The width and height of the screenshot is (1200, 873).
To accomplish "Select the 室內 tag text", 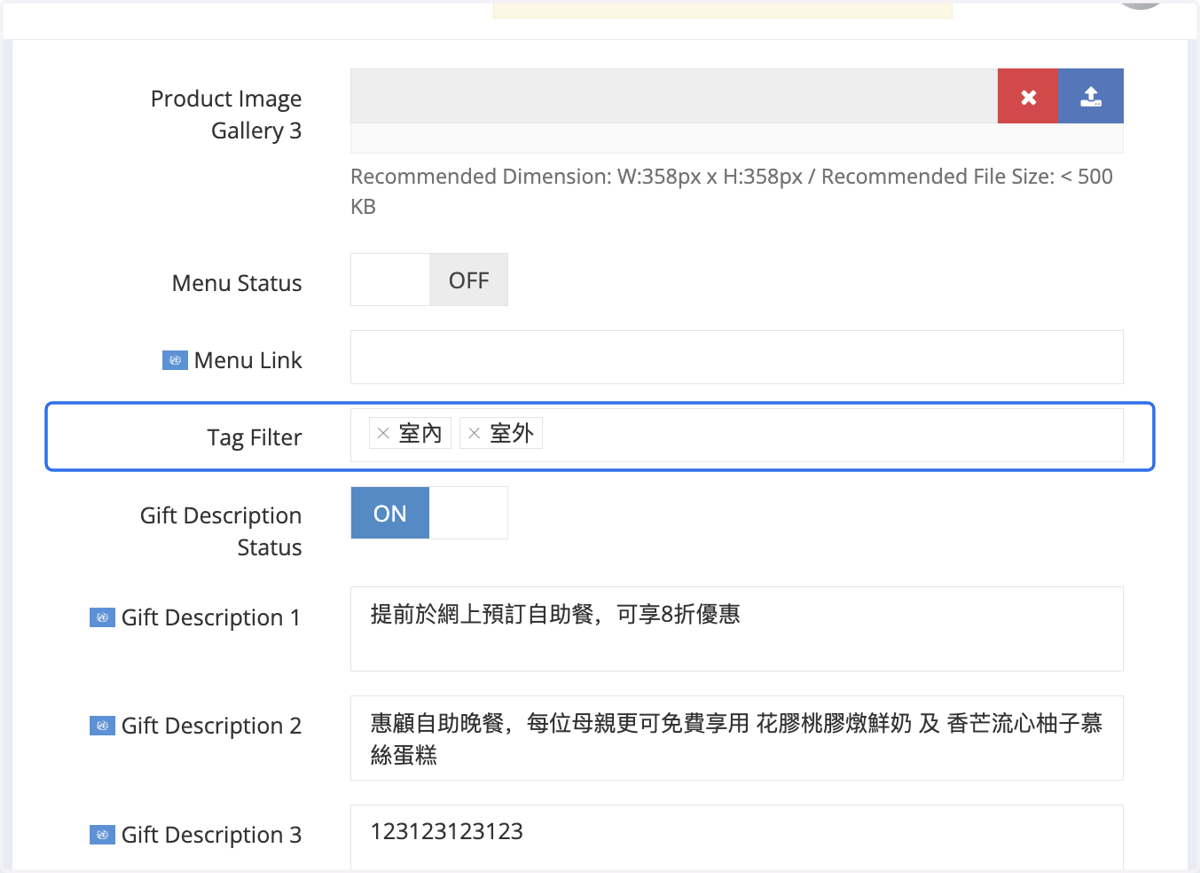I will (x=420, y=433).
